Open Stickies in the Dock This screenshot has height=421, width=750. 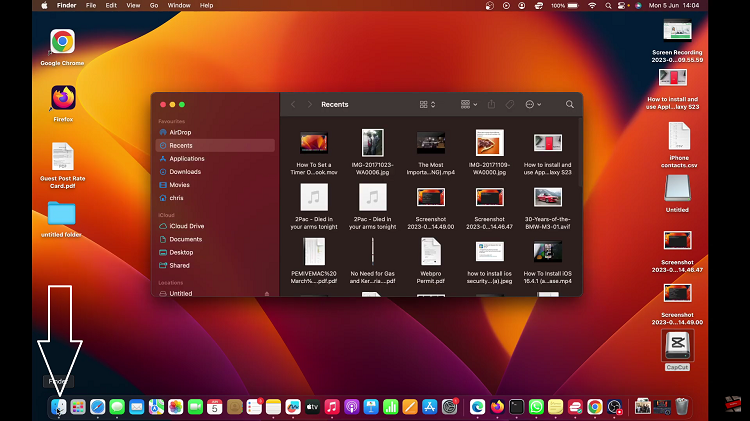[x=555, y=407]
